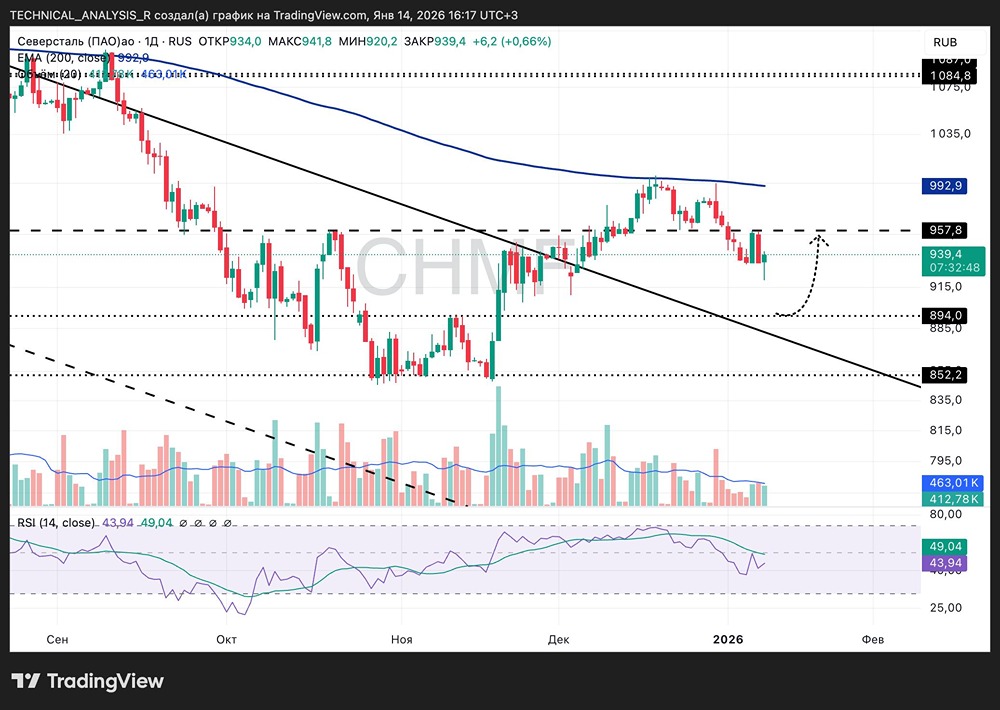
Task: Click the ОТКР 934,0 open value
Action: 230,41
